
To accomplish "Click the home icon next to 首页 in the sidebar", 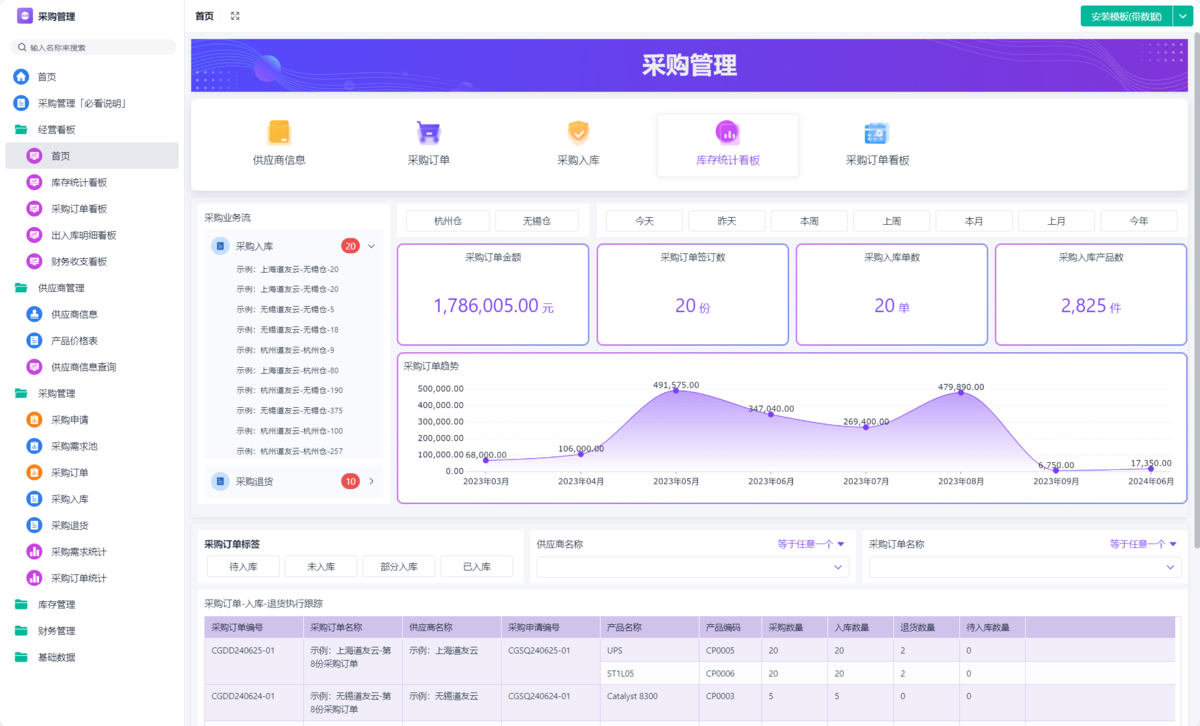I will coord(21,77).
